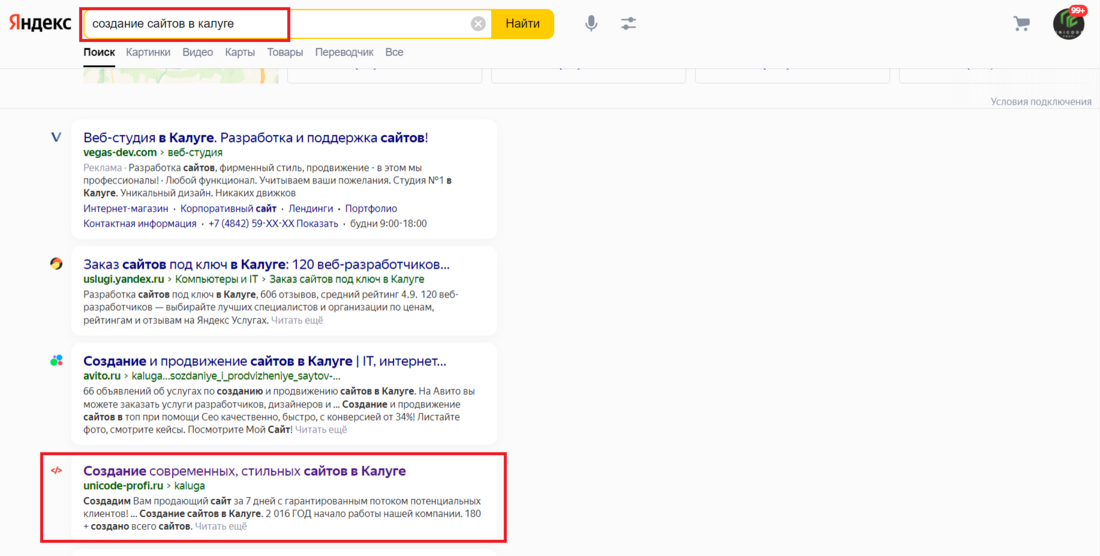
Task: Click 'Заказ сайтов под ключ в Калуге' breadcrumb
Action: point(347,279)
